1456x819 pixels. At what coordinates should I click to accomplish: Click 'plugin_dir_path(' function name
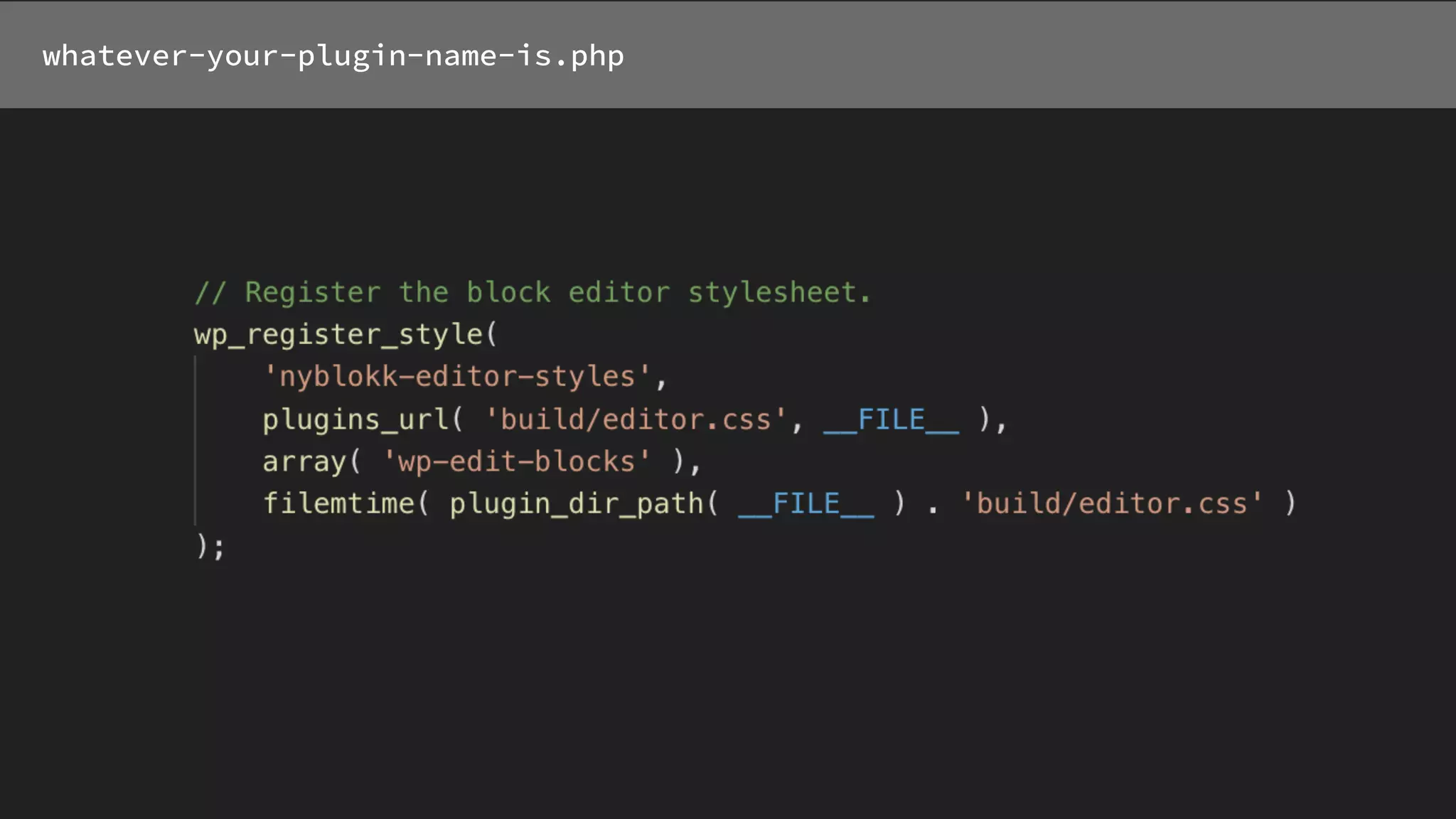[x=584, y=504]
